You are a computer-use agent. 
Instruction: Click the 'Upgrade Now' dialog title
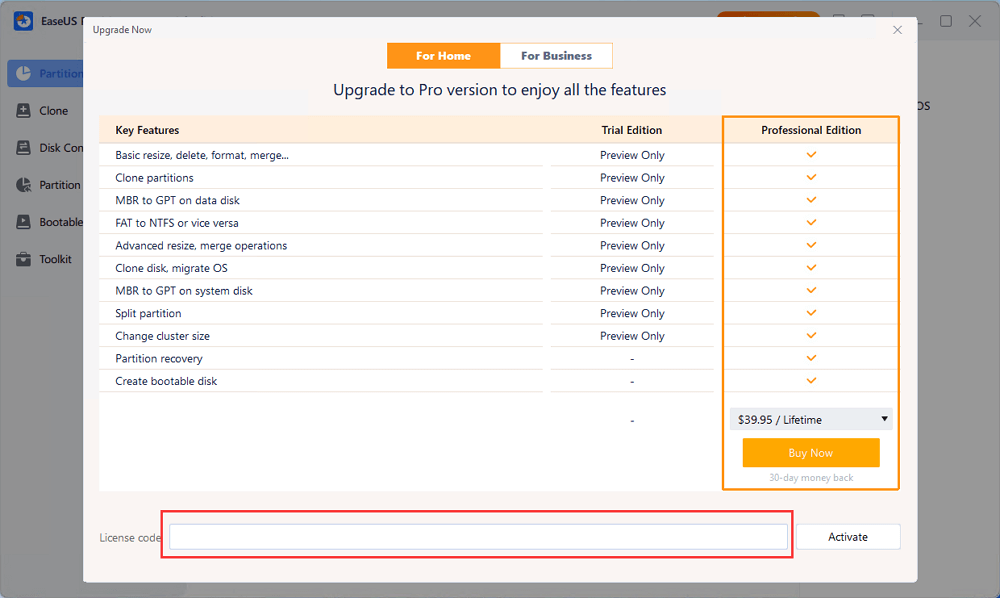point(122,30)
